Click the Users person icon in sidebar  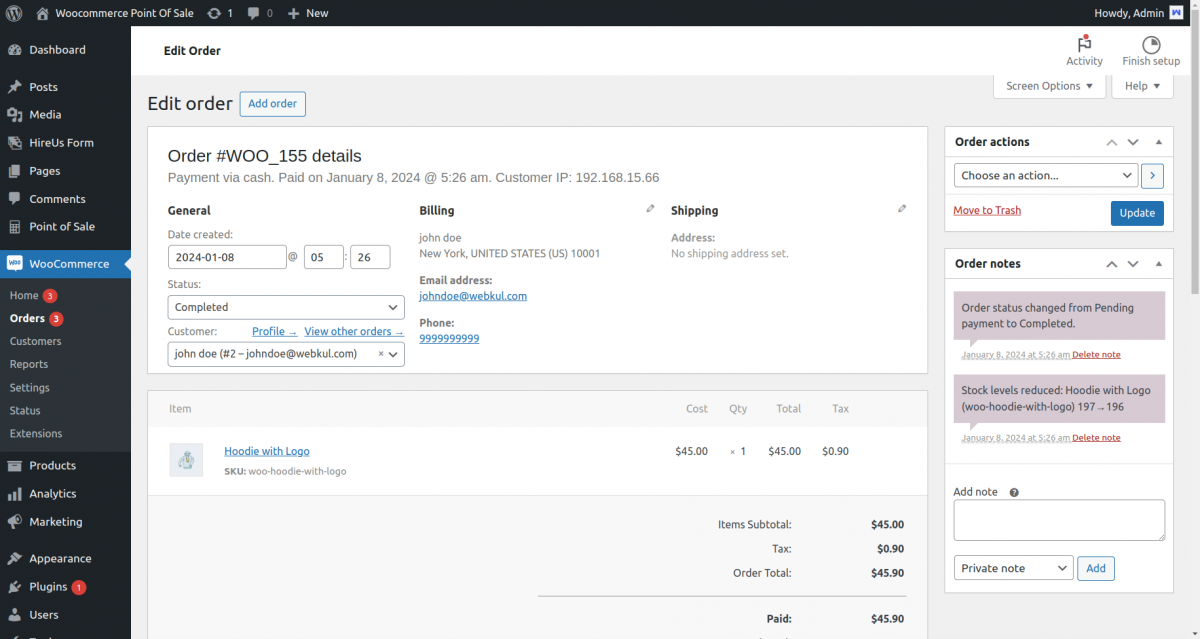coord(15,615)
